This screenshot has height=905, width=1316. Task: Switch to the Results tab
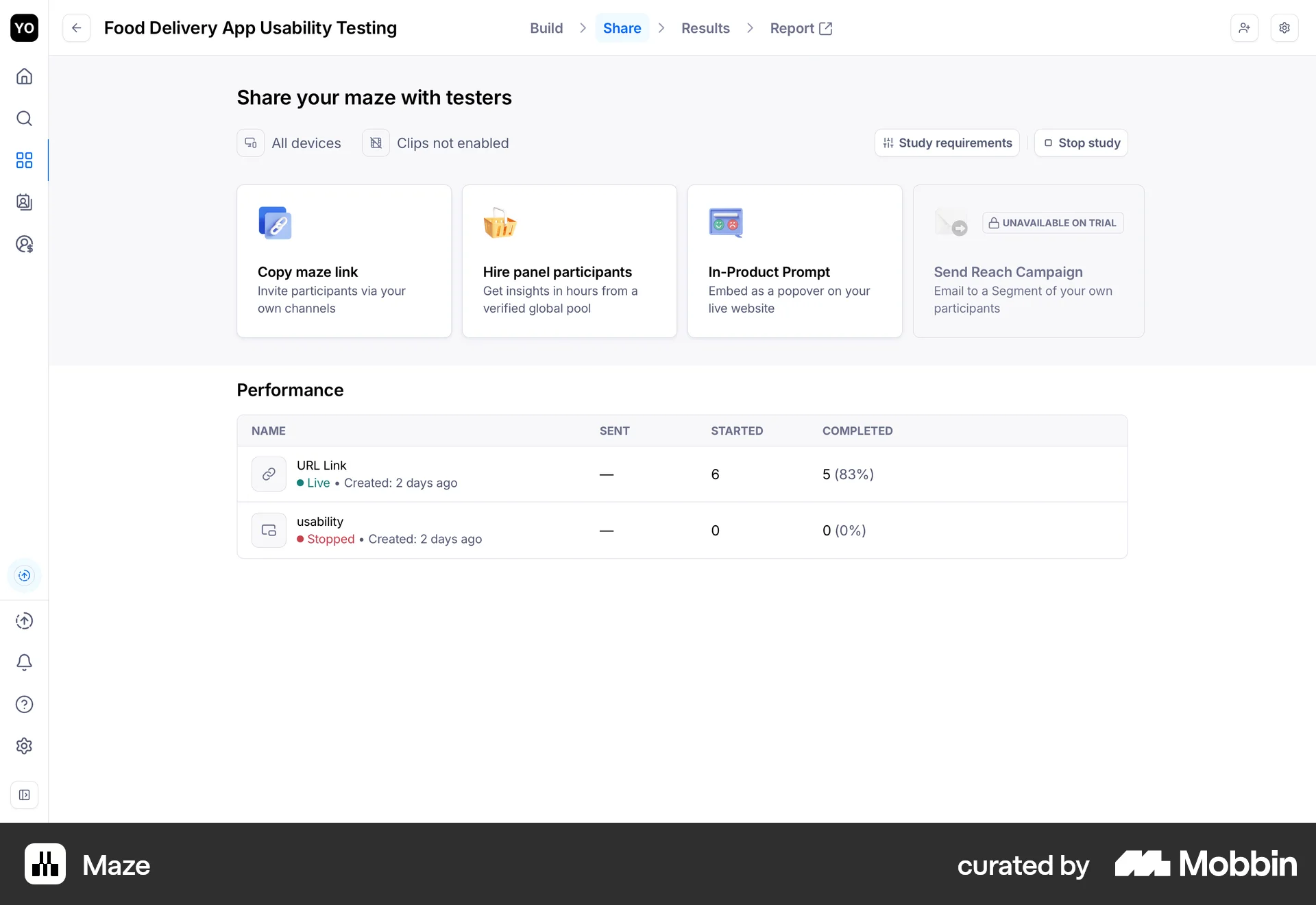pyautogui.click(x=705, y=28)
